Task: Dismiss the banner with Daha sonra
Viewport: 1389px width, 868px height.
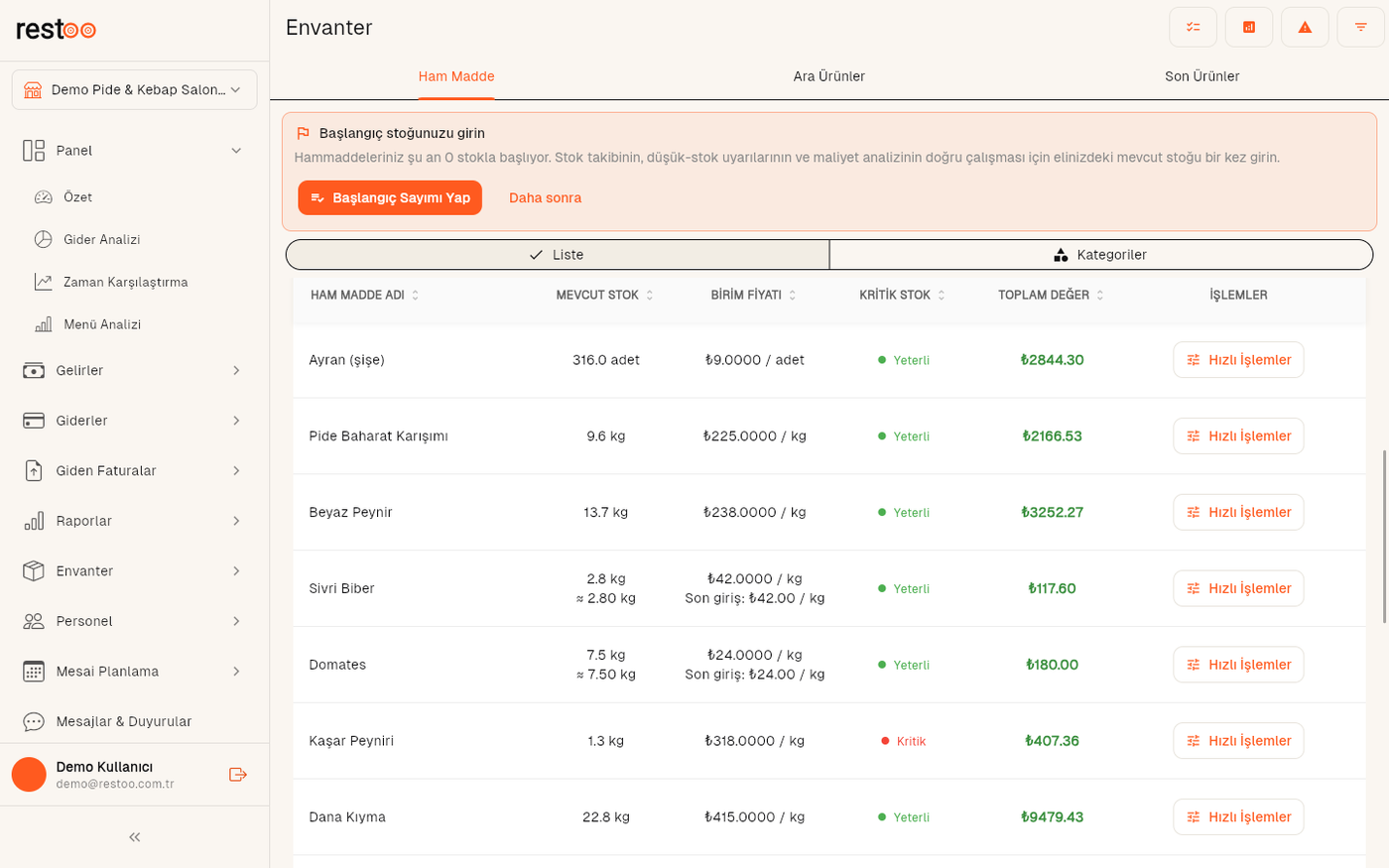Action: pos(546,197)
